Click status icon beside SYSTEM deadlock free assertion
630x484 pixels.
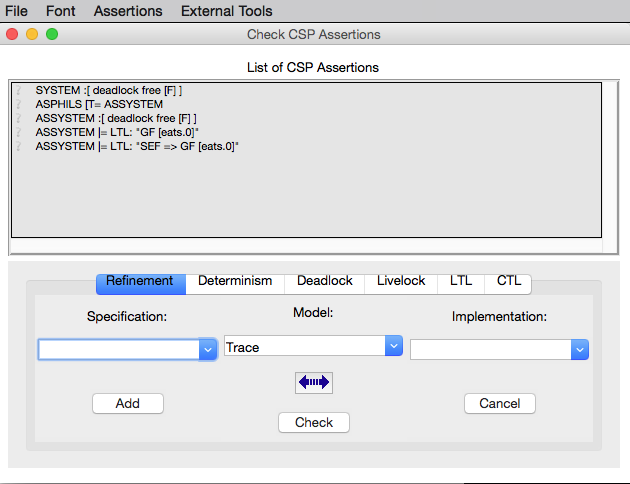click(19, 90)
